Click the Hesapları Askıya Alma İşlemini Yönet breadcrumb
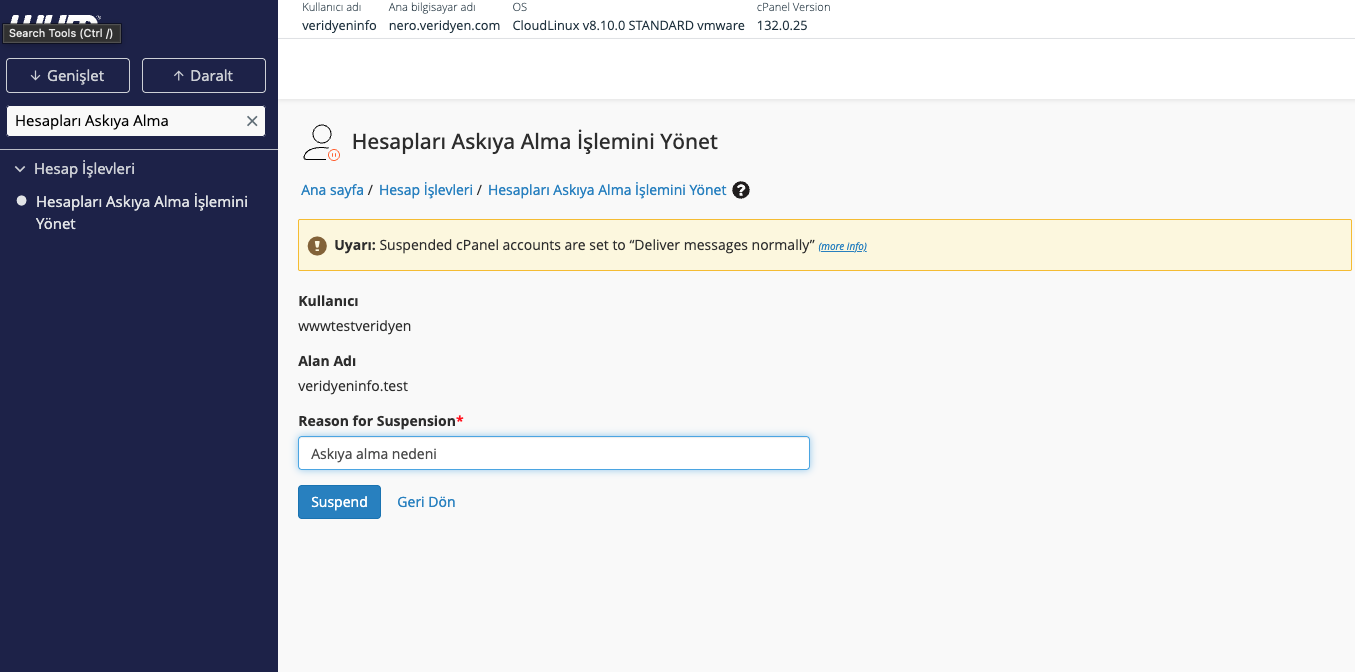Image resolution: width=1355 pixels, height=672 pixels. (606, 190)
